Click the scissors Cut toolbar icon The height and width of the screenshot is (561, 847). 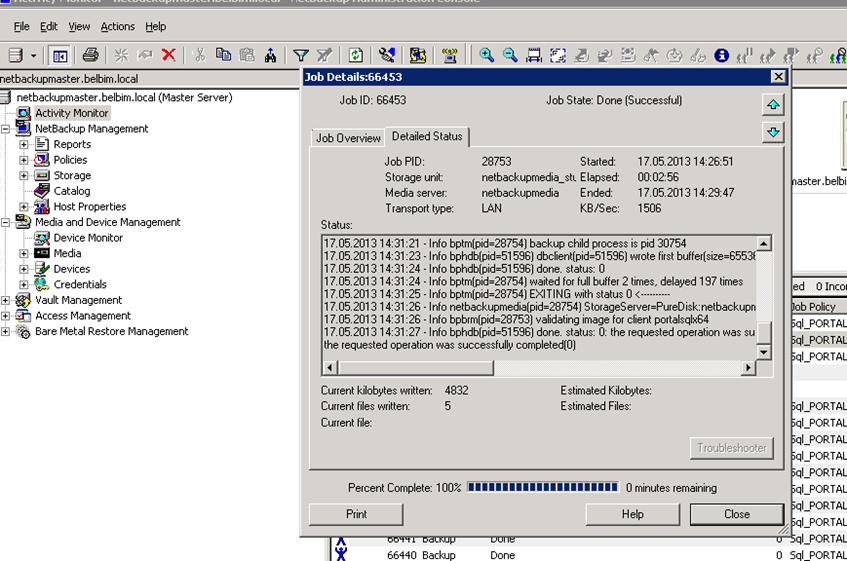(200, 55)
